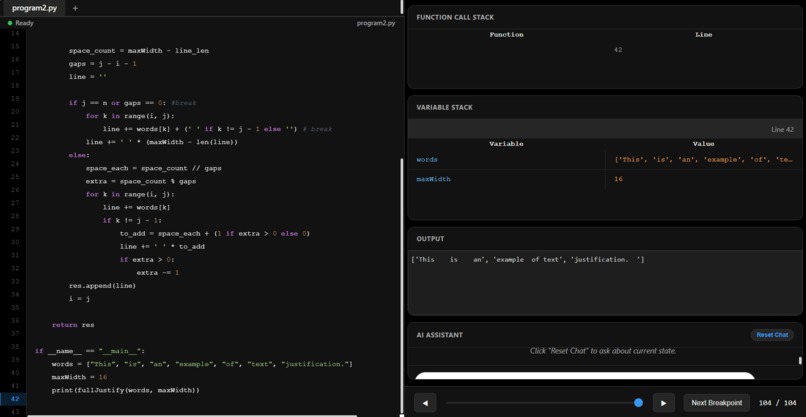Click the AI ASSISTANT heading
This screenshot has width=806, height=417.
point(439,335)
